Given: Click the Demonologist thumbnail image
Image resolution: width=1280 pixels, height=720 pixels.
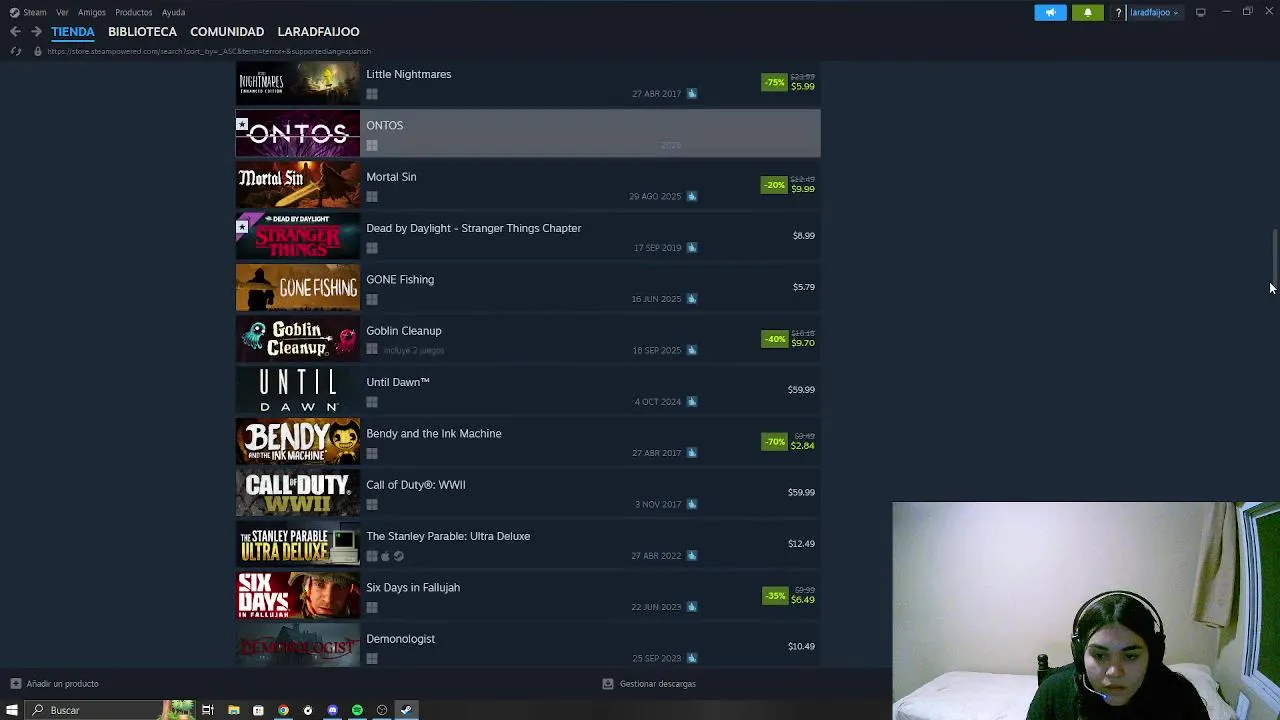Looking at the screenshot, I should pyautogui.click(x=297, y=646).
